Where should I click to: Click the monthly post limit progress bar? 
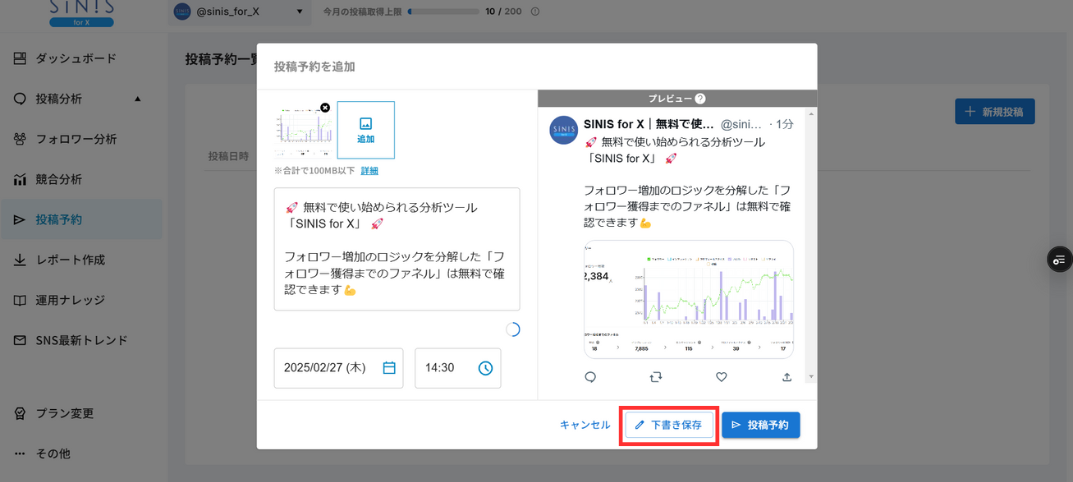(x=443, y=12)
